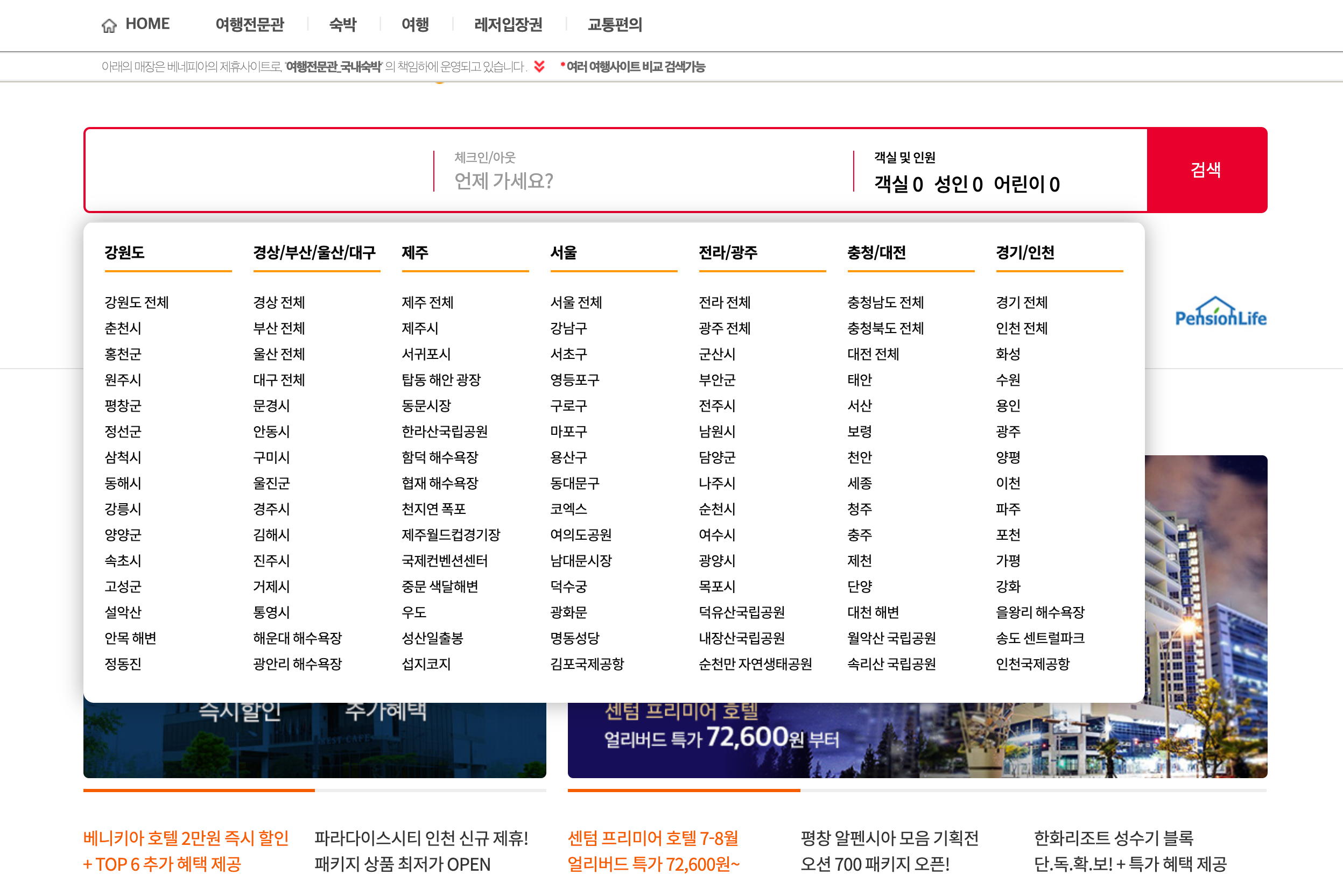
Task: Select 인천국제공항 under 경기/인천
Action: coord(1032,664)
